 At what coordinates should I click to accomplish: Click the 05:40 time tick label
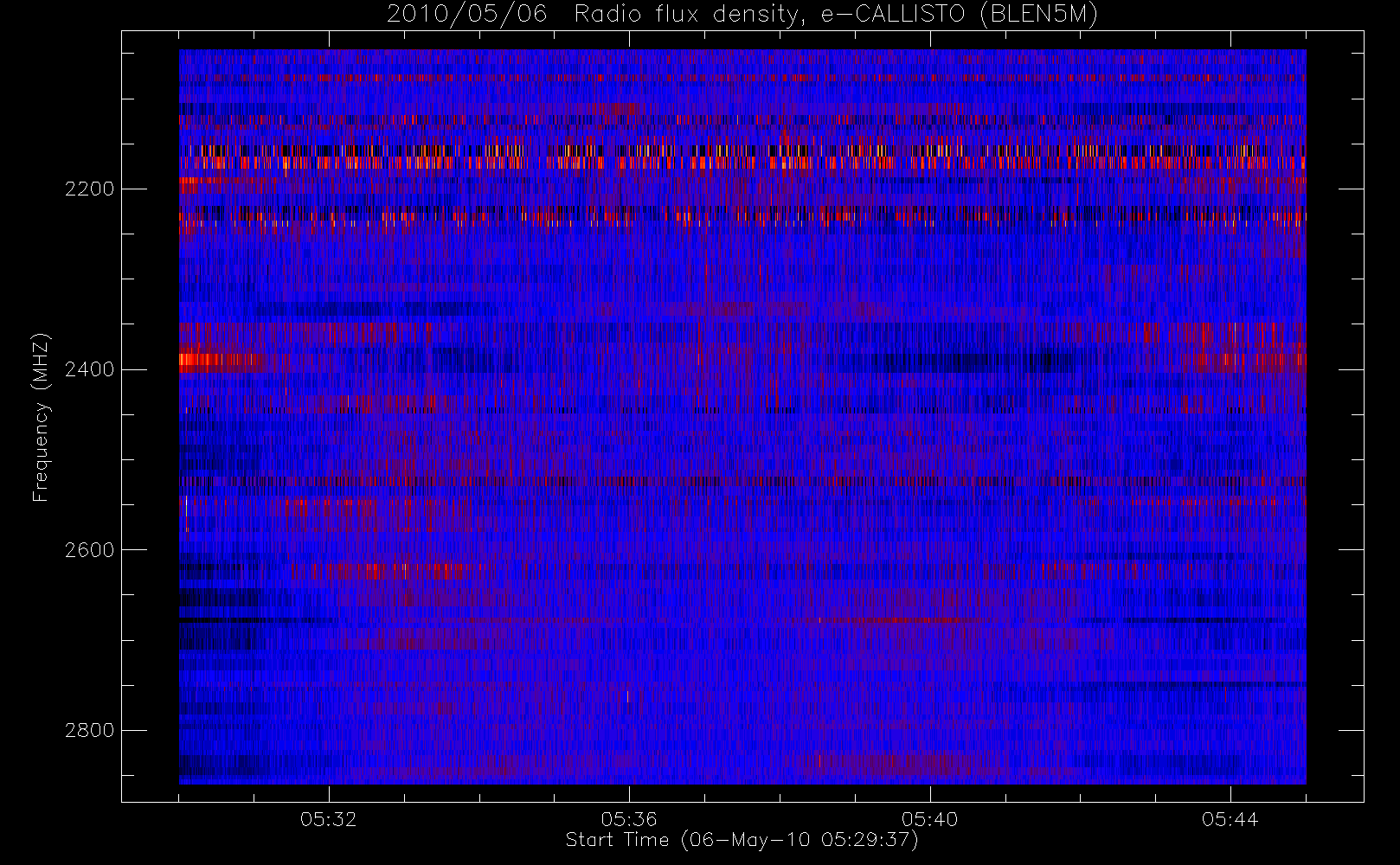click(x=930, y=819)
